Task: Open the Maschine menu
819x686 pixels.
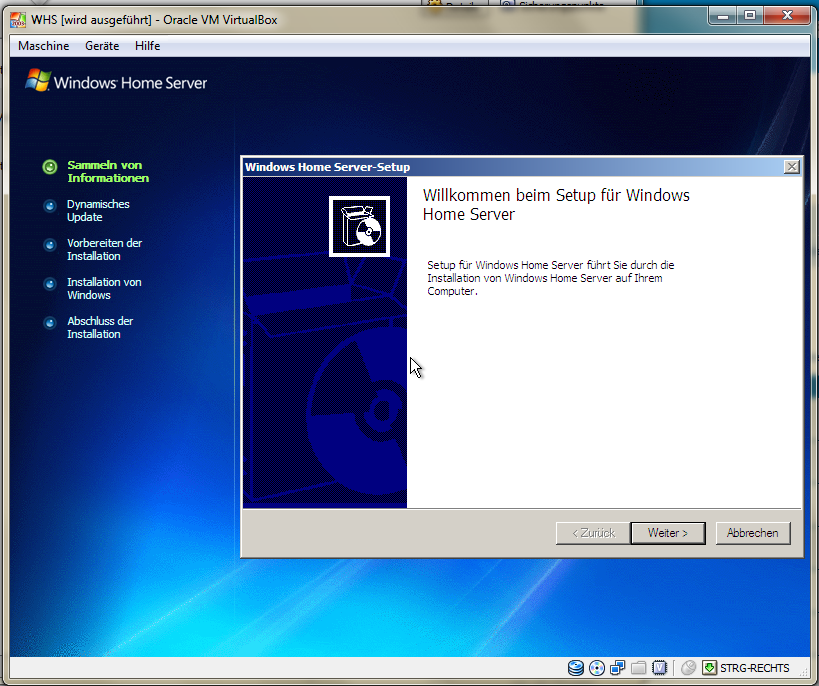Action: (43, 46)
